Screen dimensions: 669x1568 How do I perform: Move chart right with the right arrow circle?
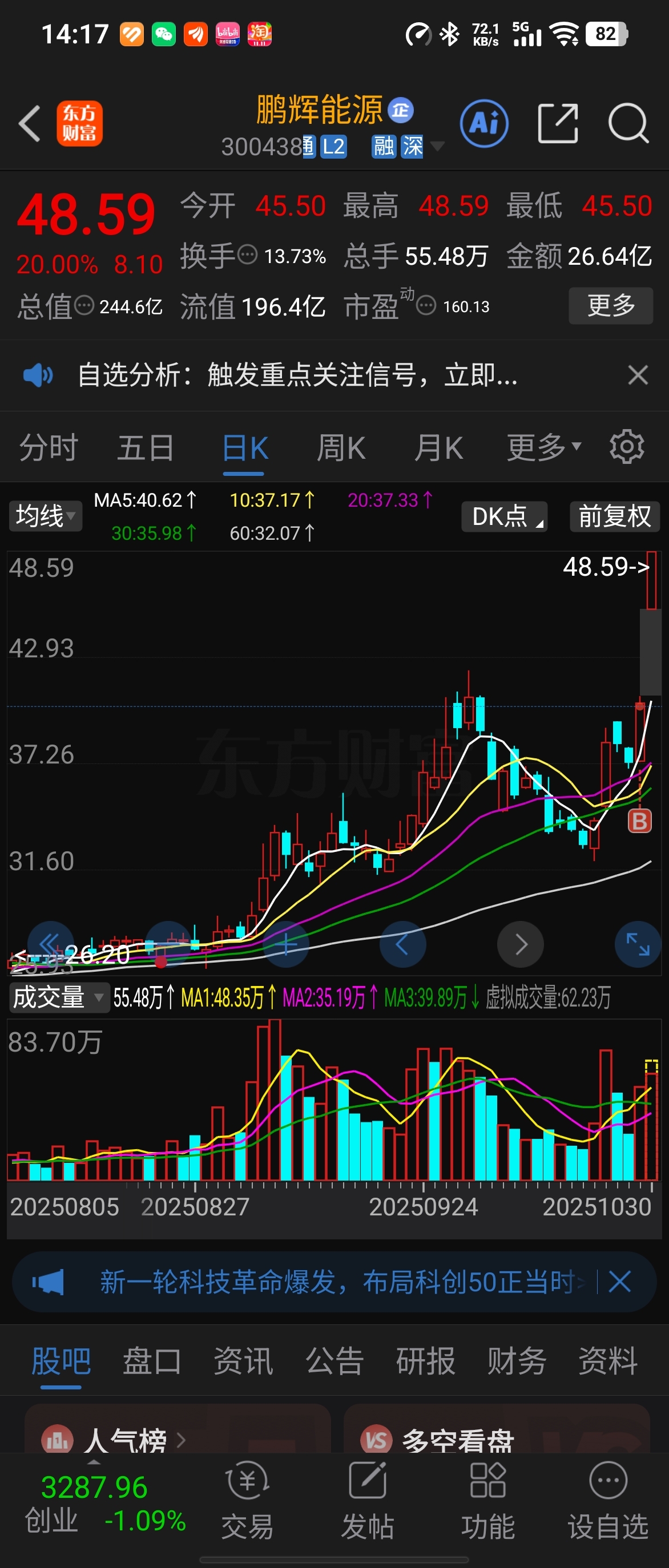click(521, 944)
